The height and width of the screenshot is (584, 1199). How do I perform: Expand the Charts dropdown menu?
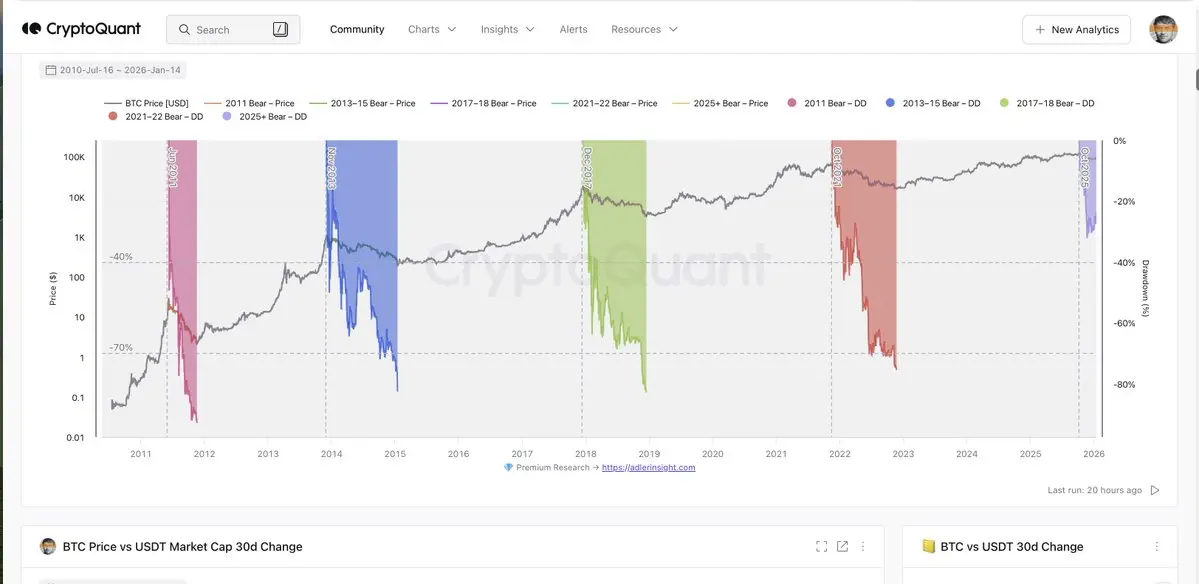(432, 29)
